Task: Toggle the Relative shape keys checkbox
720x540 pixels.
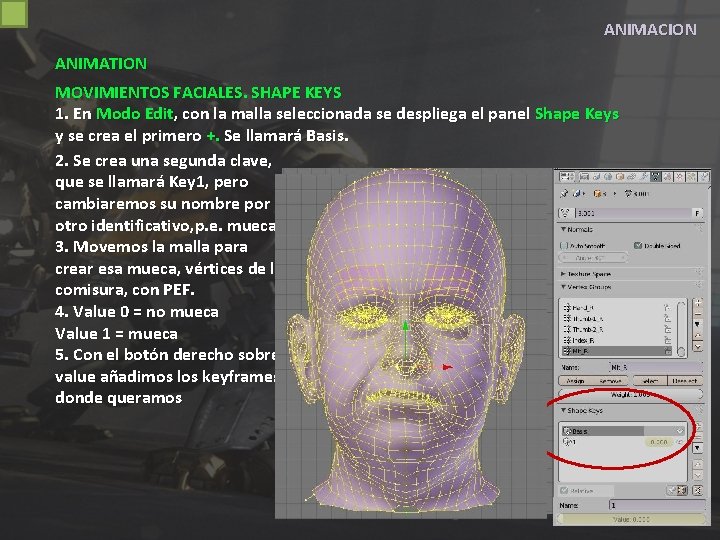Action: pos(564,491)
